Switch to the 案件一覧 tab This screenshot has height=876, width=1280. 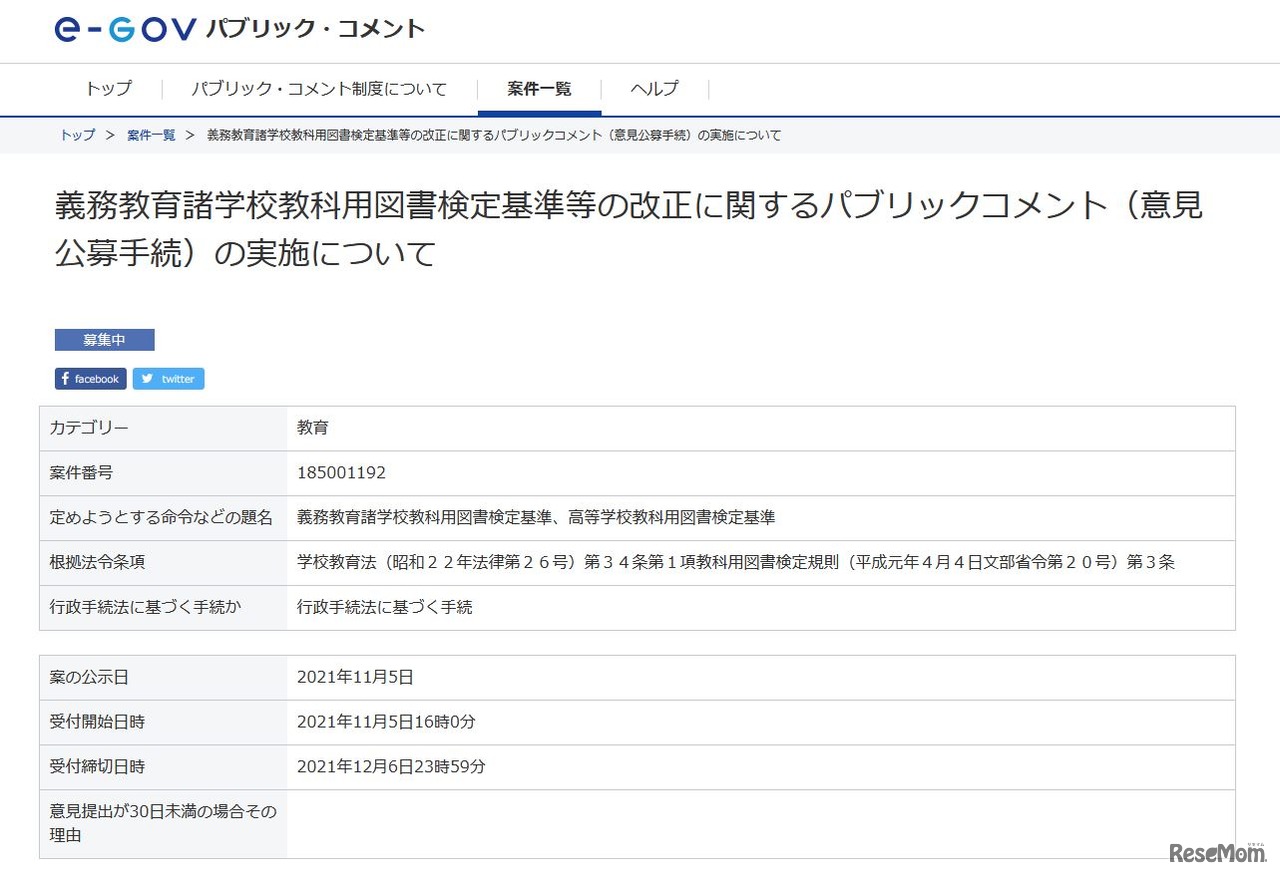click(x=539, y=88)
